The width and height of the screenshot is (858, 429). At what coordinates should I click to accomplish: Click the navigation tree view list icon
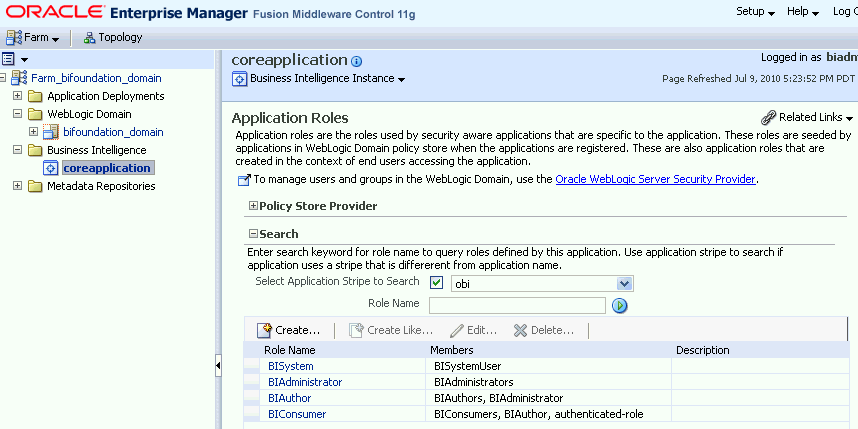tap(8, 59)
